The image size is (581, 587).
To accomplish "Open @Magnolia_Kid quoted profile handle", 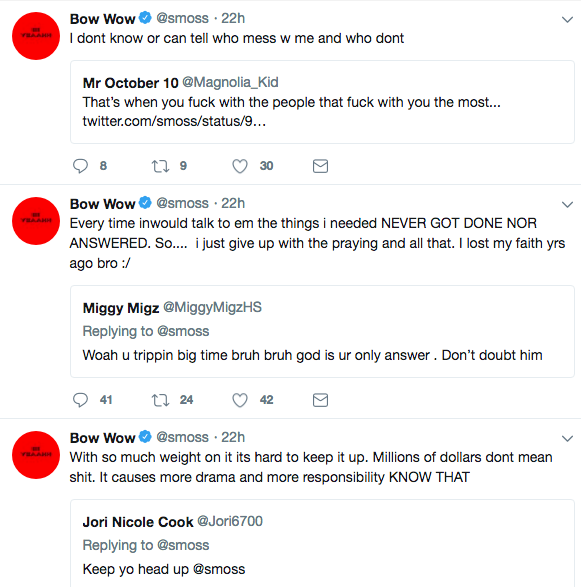I will (230, 82).
